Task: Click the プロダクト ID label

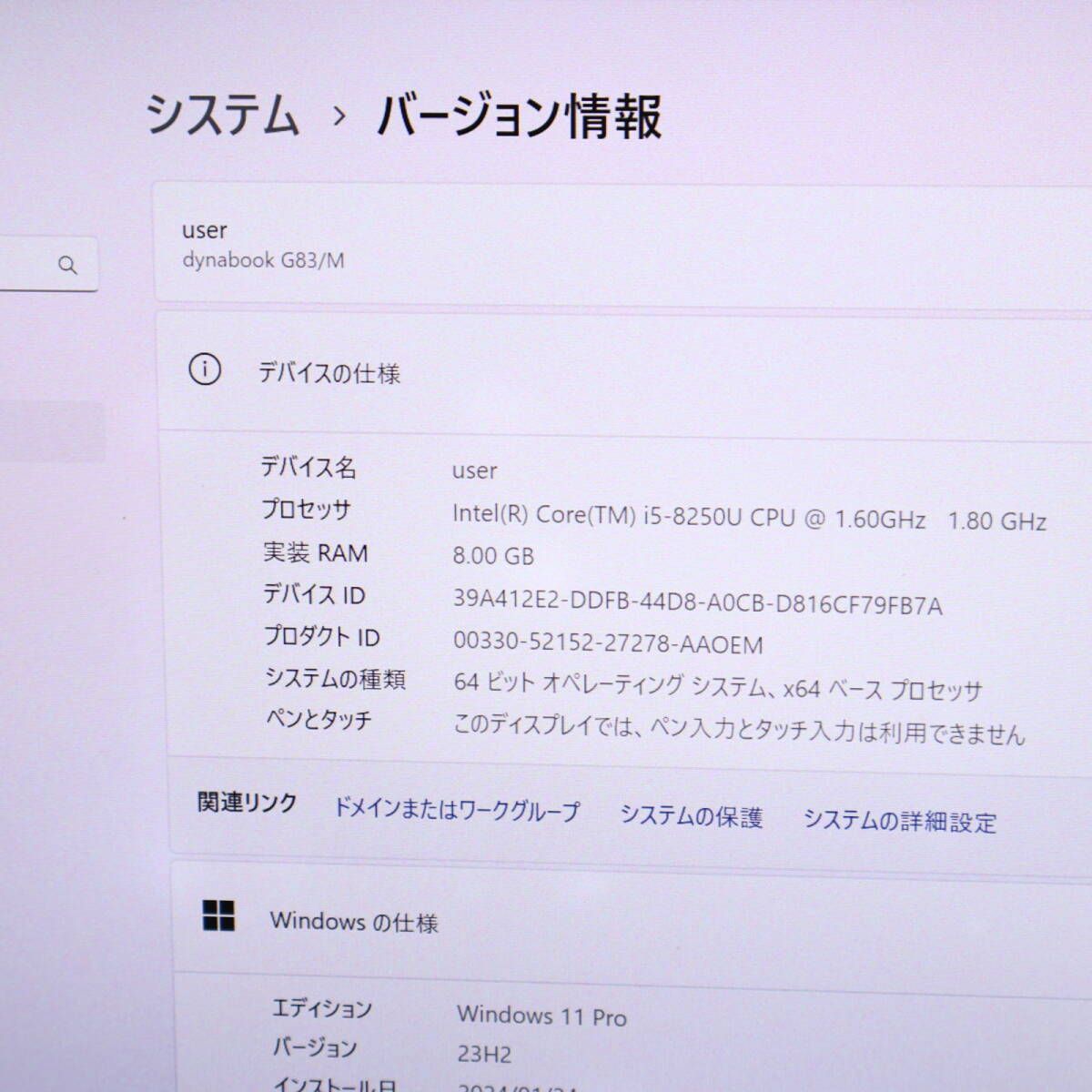Action: pos(321,636)
